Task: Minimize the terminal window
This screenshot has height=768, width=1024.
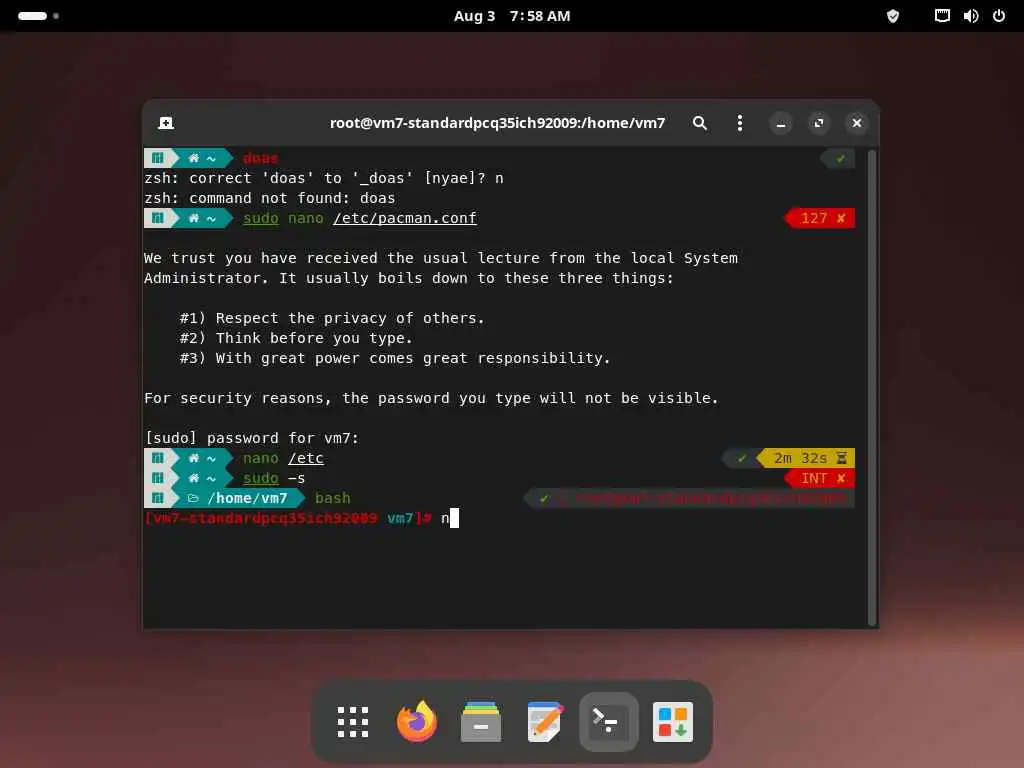Action: click(780, 123)
